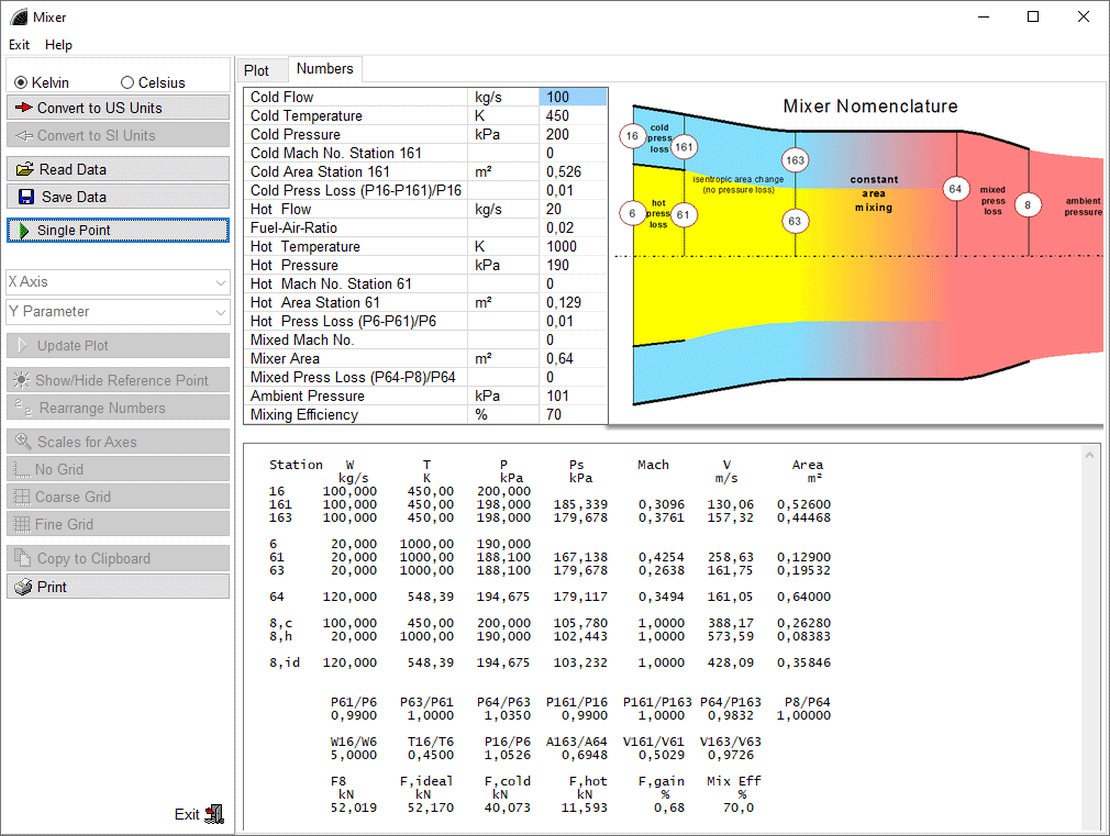Click the Mixer application icon in title bar
This screenshot has height=836, width=1110.
[x=16, y=17]
